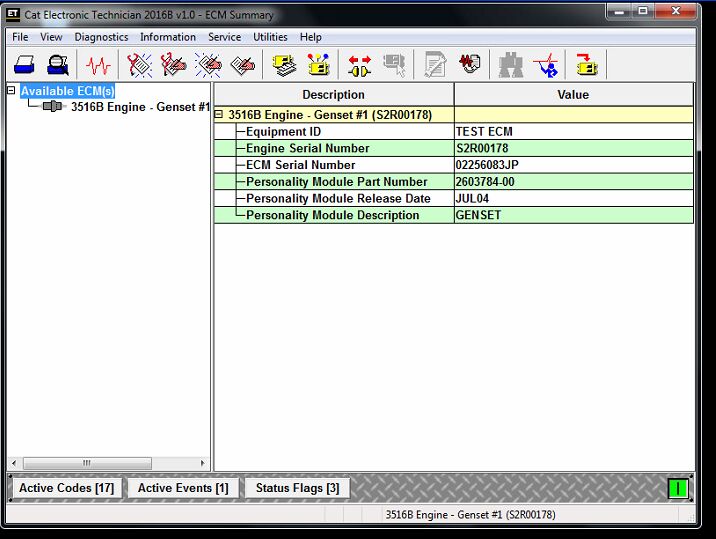Open the View menu

click(51, 37)
